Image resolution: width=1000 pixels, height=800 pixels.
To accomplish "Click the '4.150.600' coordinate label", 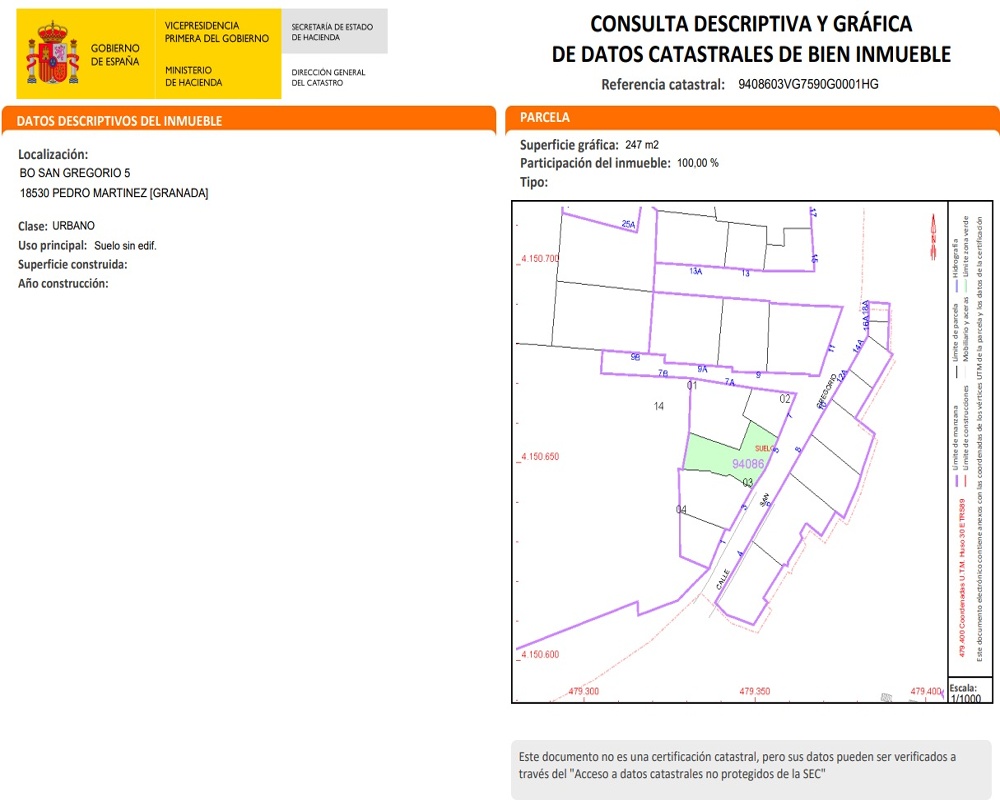I will [540, 654].
